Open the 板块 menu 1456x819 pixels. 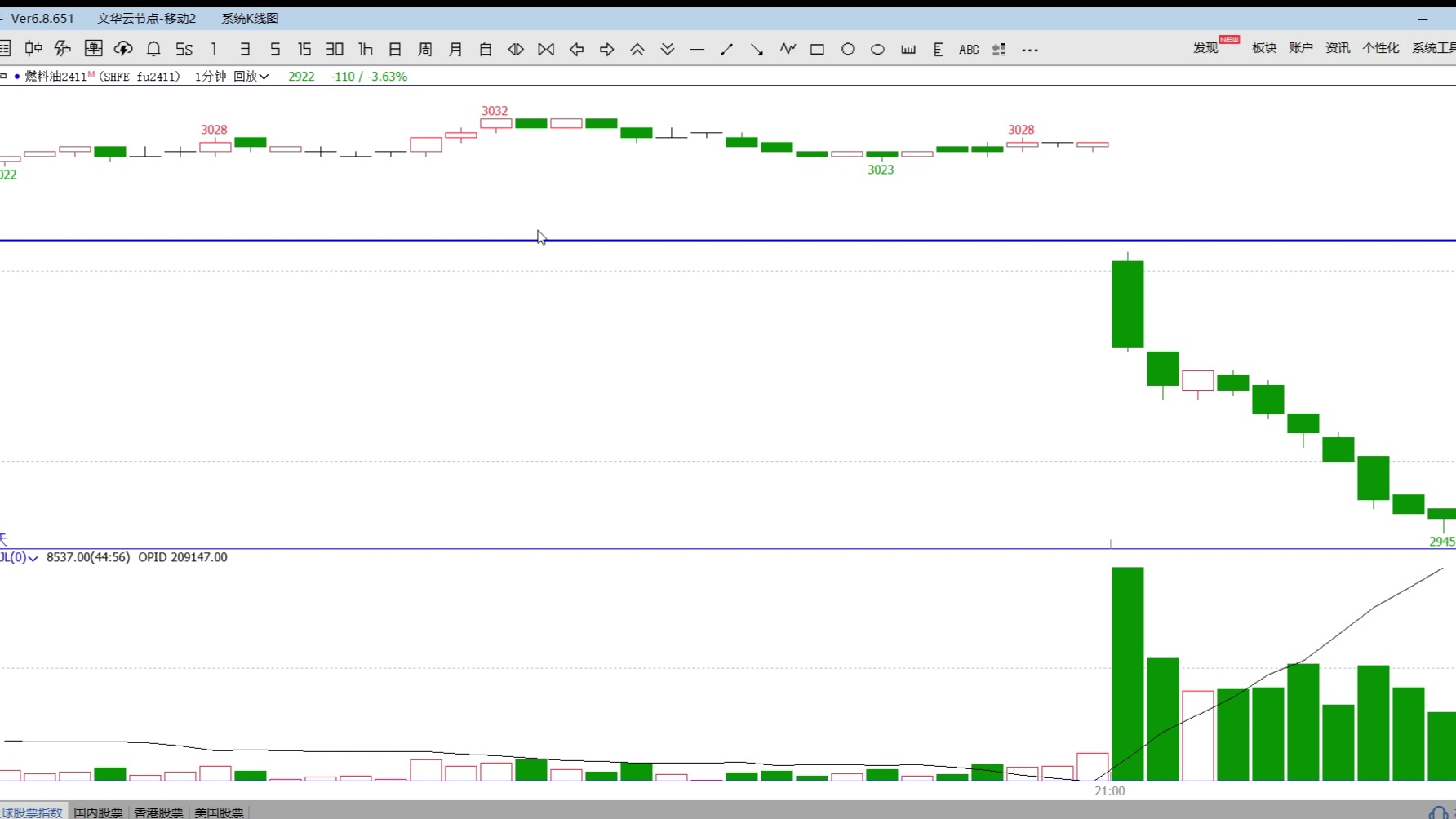click(1264, 48)
